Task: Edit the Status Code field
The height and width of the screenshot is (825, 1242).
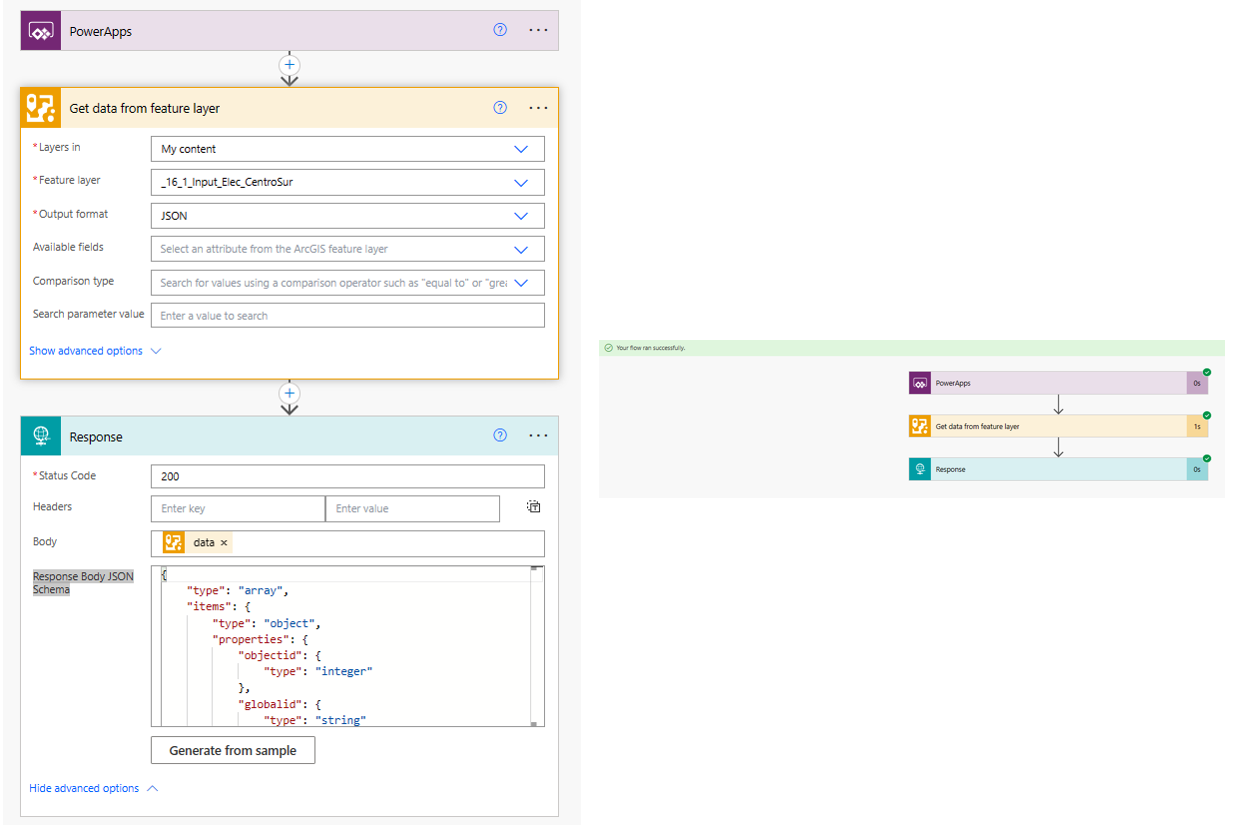Action: click(x=347, y=476)
